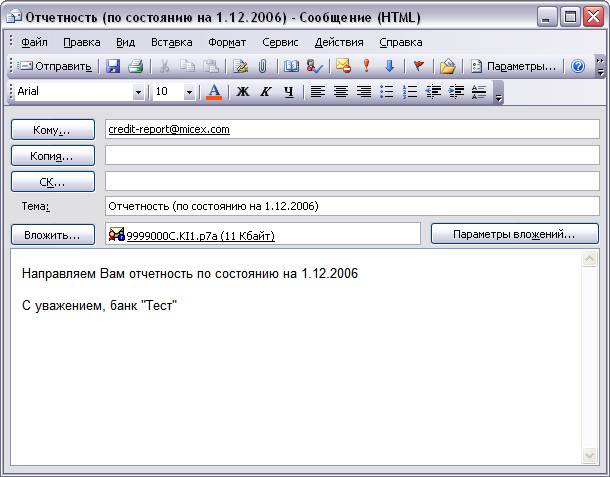The image size is (610, 477).
Task: Open the Файл menu
Action: (x=34, y=42)
